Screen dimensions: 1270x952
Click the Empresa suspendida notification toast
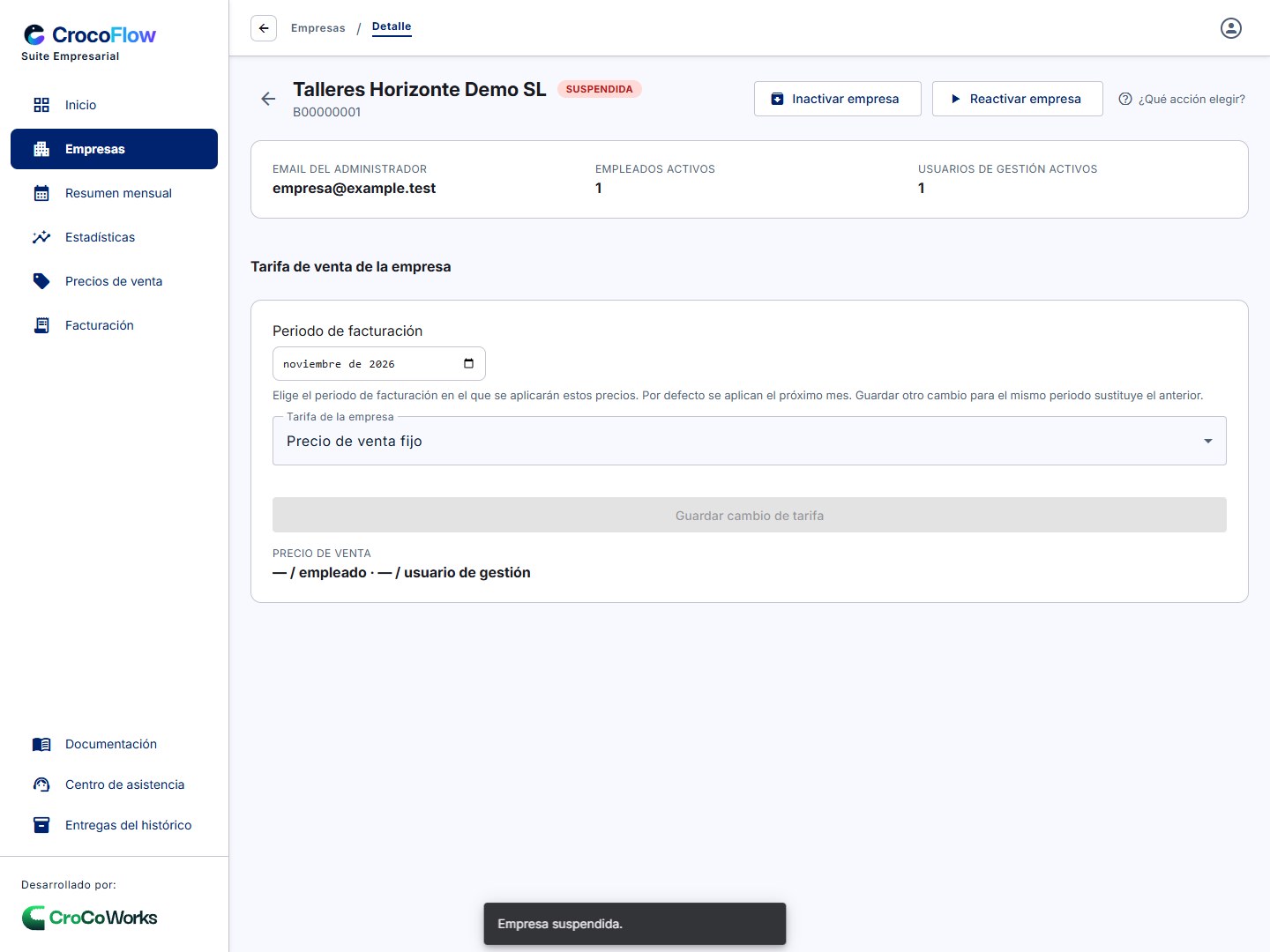[x=635, y=924]
